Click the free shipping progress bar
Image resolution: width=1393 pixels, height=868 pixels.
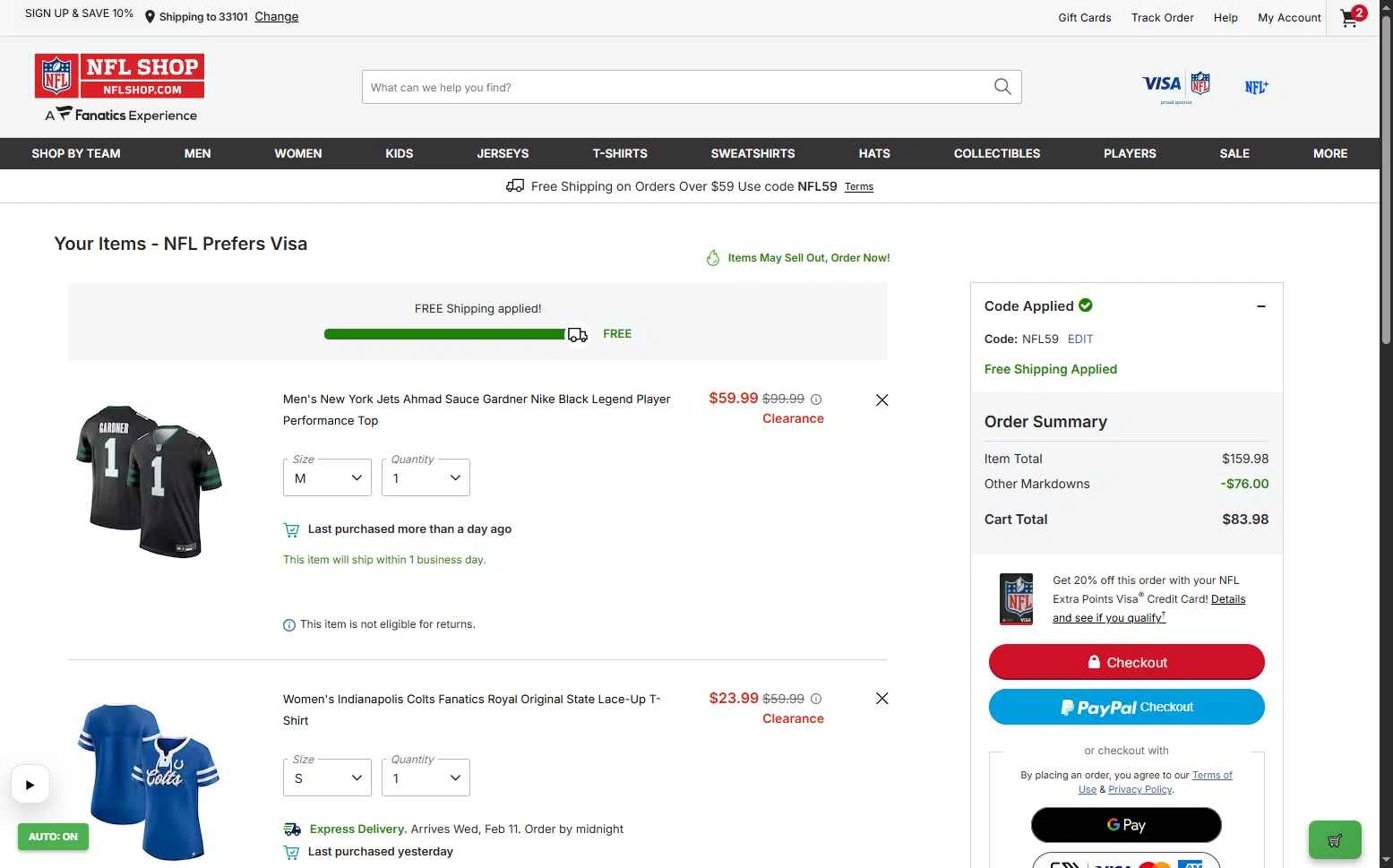tap(445, 334)
